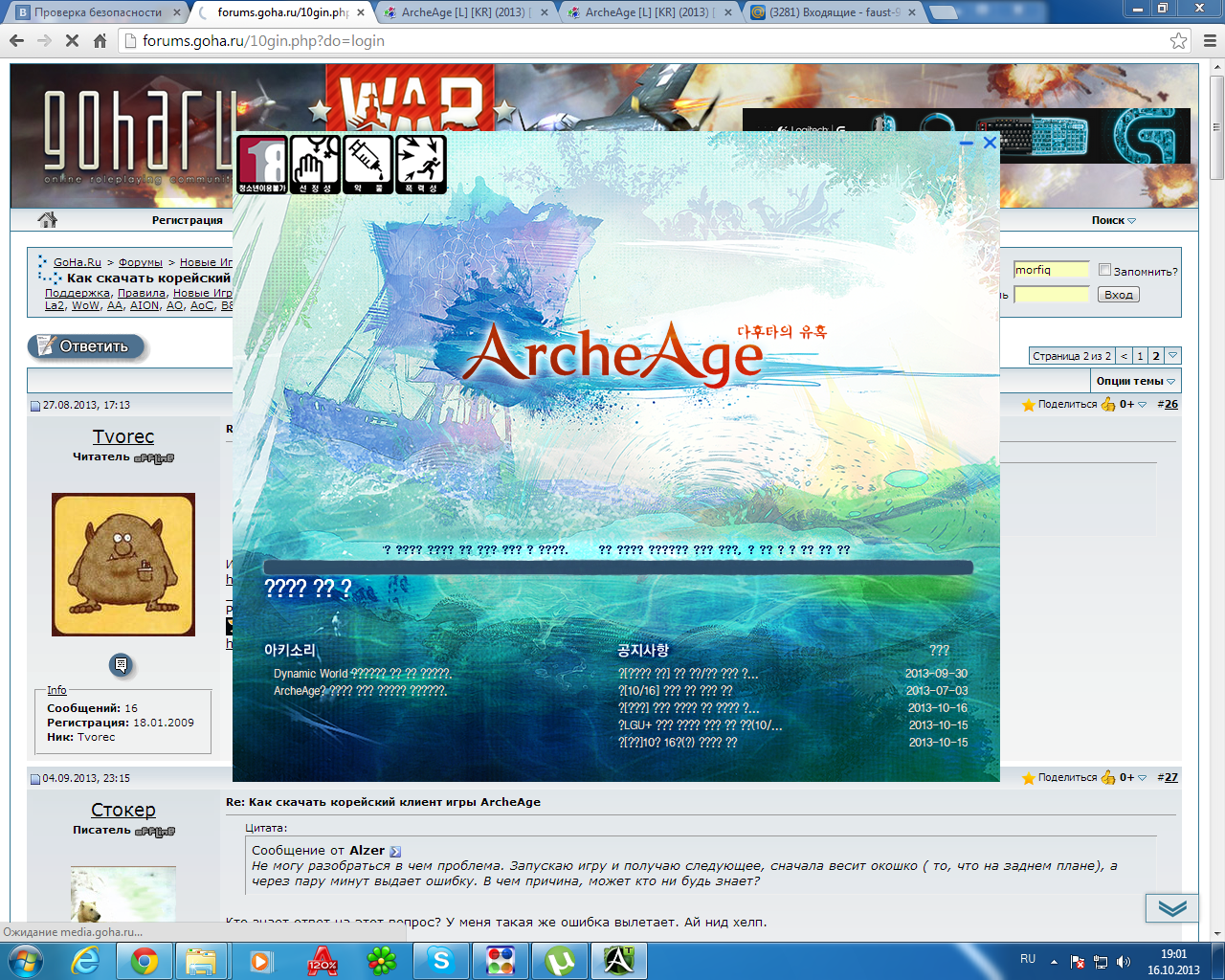The height and width of the screenshot is (980, 1225).
Task: Click Регистрация in forum navbar
Action: 188,220
